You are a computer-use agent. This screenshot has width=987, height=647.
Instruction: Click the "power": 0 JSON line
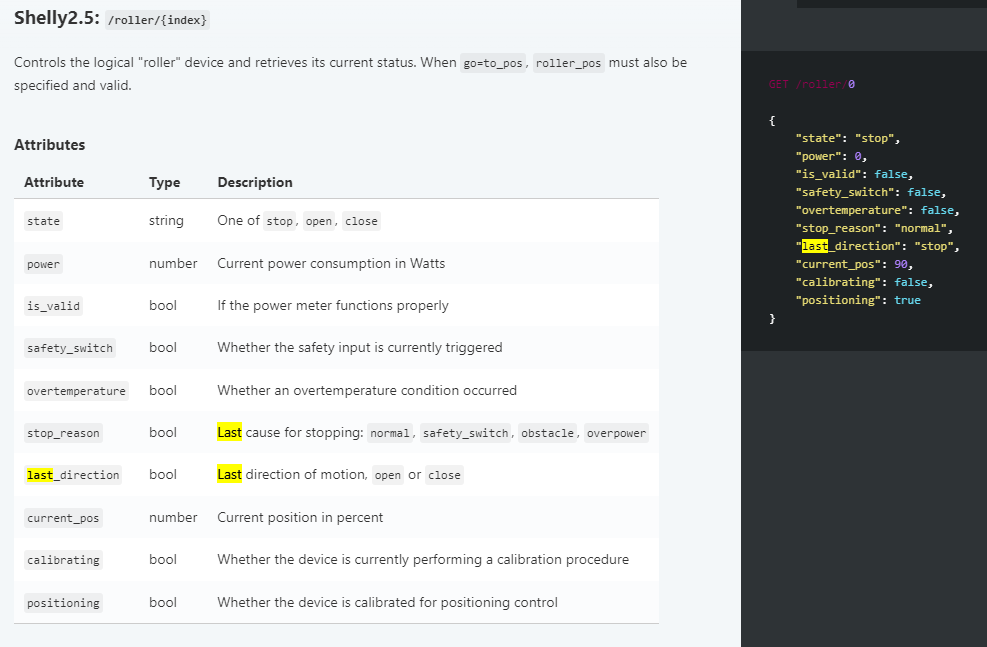pyautogui.click(x=832, y=156)
